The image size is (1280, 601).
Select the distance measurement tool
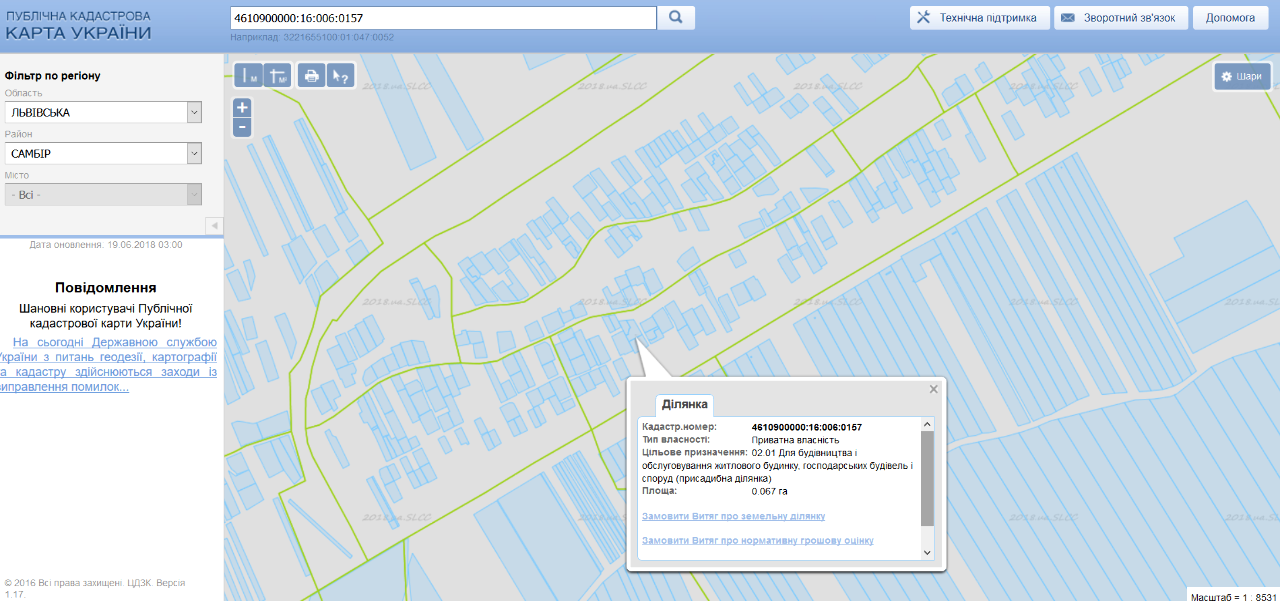[247, 76]
